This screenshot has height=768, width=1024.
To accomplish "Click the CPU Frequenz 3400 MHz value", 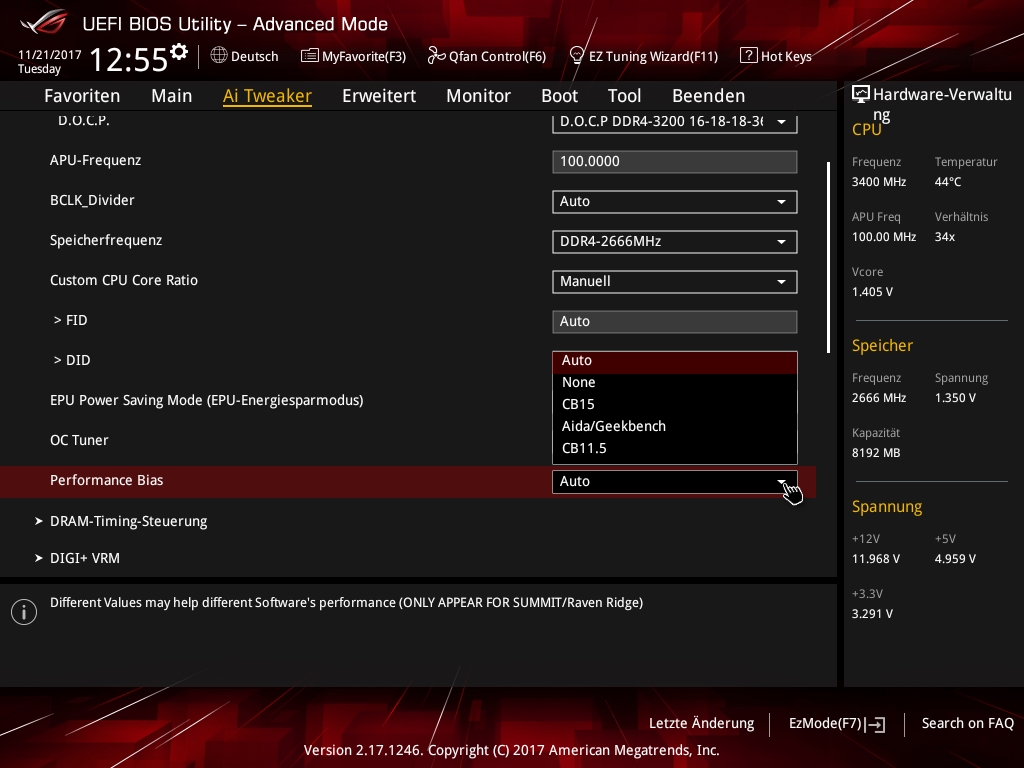I will pos(879,182).
